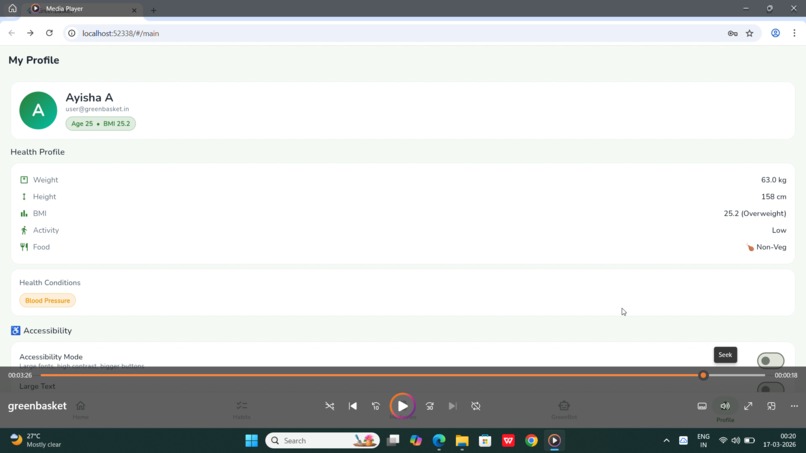Skip back 10 seconds
The height and width of the screenshot is (453, 806).
click(376, 406)
